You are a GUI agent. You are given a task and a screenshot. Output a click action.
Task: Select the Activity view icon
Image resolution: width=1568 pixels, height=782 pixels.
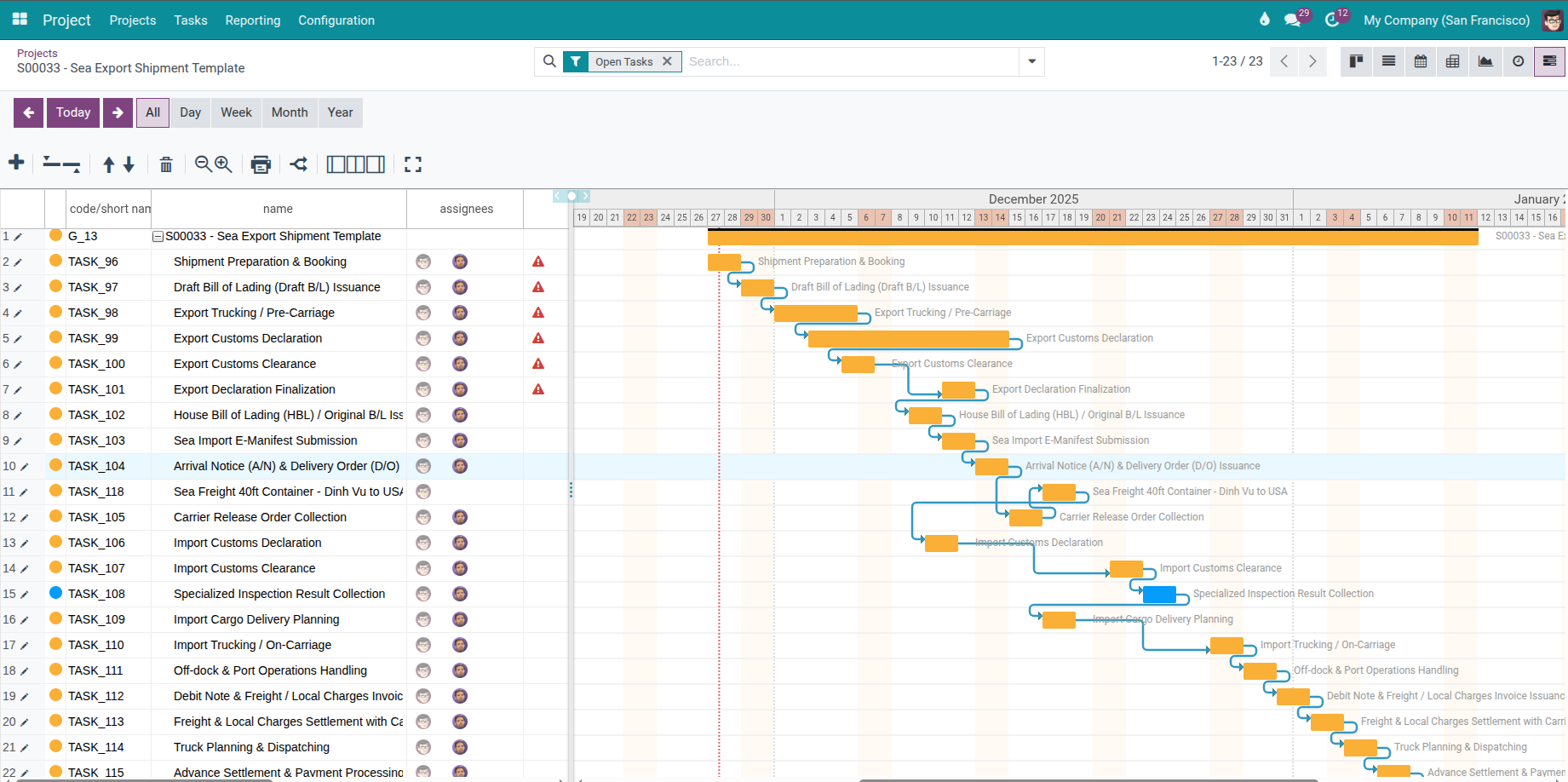point(1518,61)
